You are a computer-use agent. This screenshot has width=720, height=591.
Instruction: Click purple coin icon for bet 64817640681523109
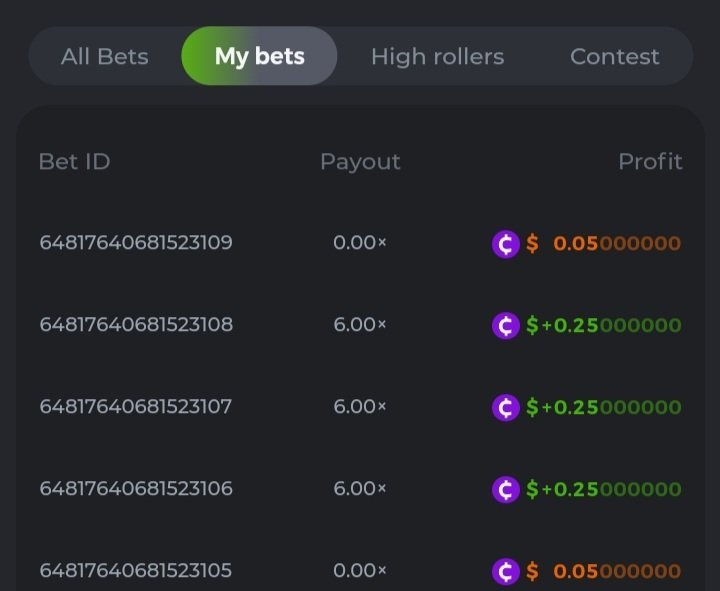(506, 243)
